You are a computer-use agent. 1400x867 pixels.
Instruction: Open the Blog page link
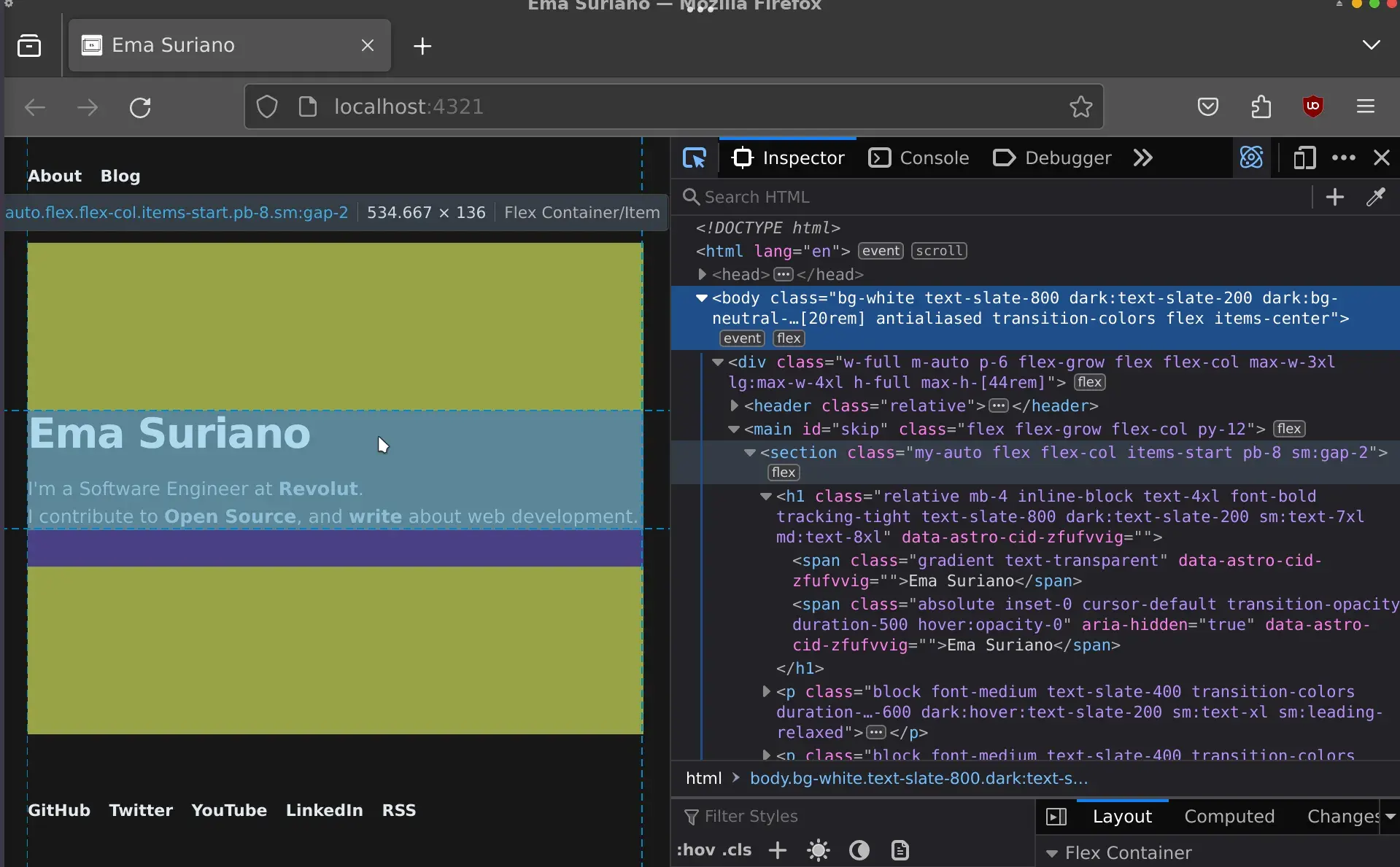click(120, 176)
